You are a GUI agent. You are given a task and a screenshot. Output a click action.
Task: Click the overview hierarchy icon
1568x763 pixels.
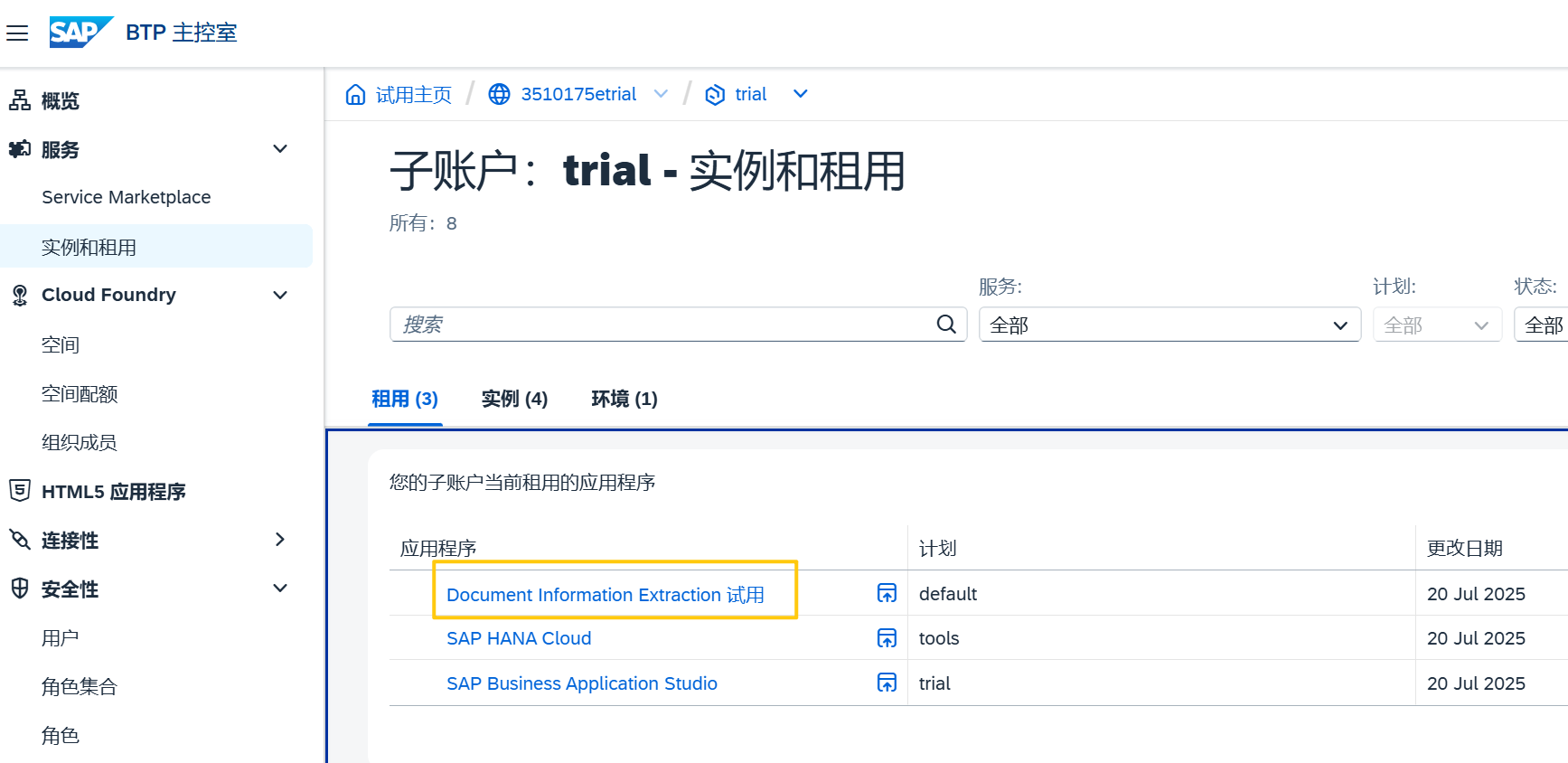(x=19, y=100)
